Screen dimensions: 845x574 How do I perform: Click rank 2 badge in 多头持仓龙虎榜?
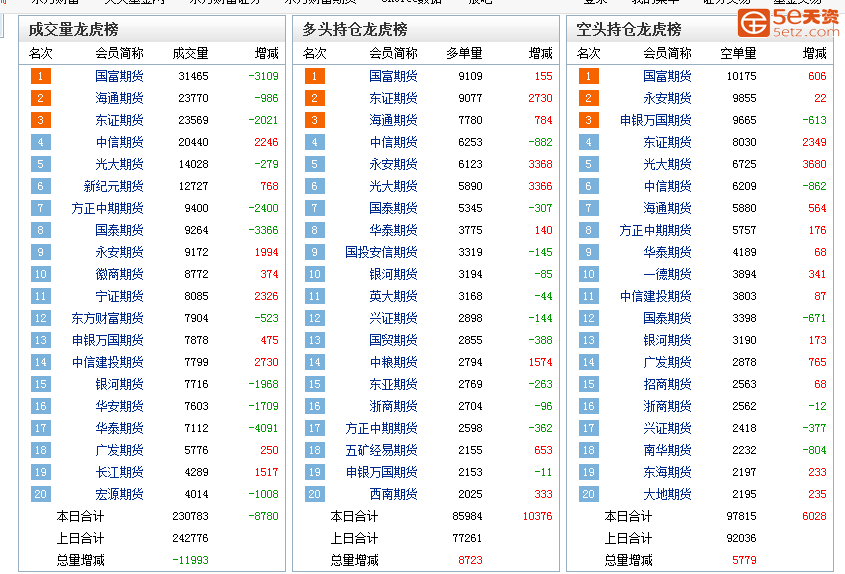click(315, 98)
